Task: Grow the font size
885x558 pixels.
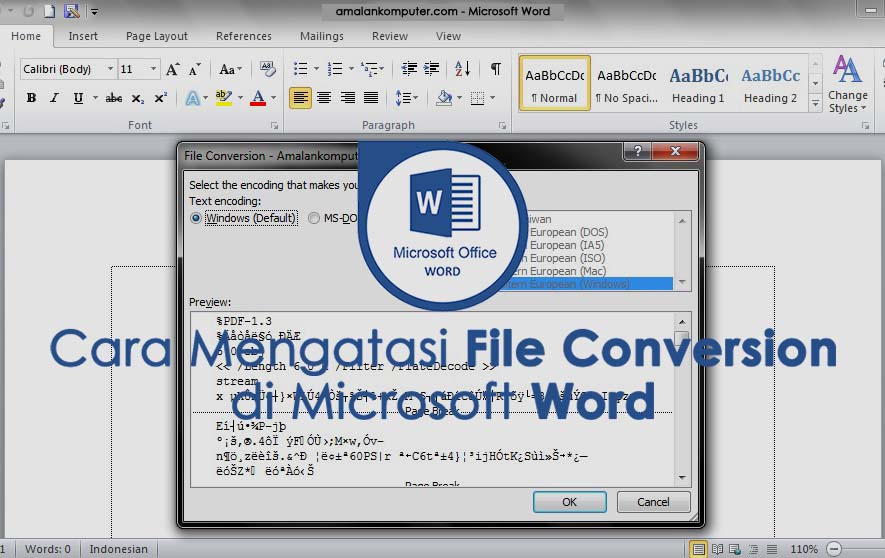Action: click(173, 69)
